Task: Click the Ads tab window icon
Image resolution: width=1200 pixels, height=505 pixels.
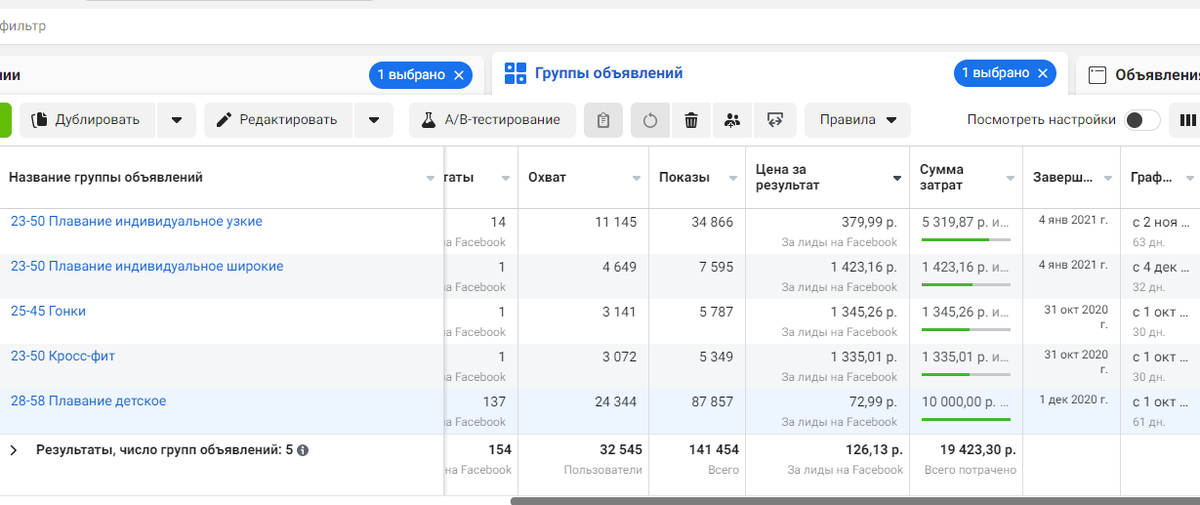Action: pos(1097,74)
